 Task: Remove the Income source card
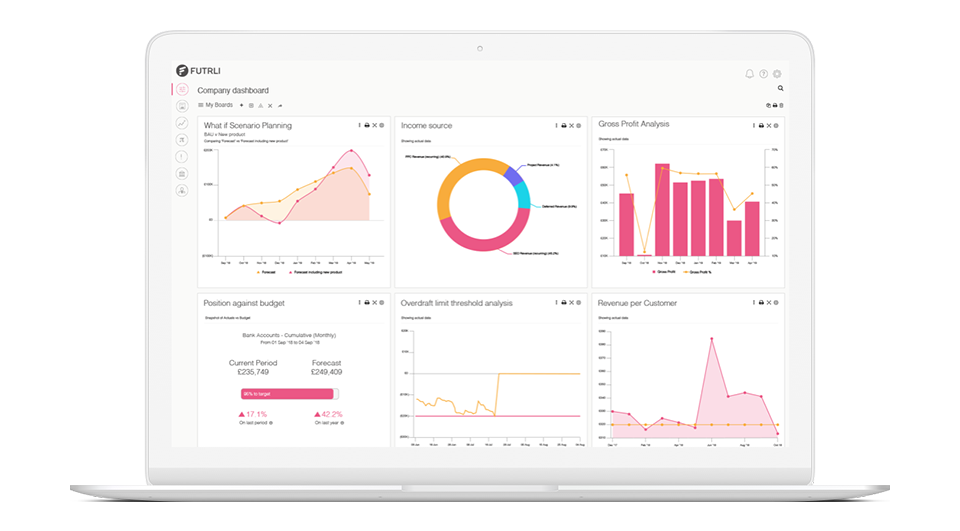coord(571,126)
